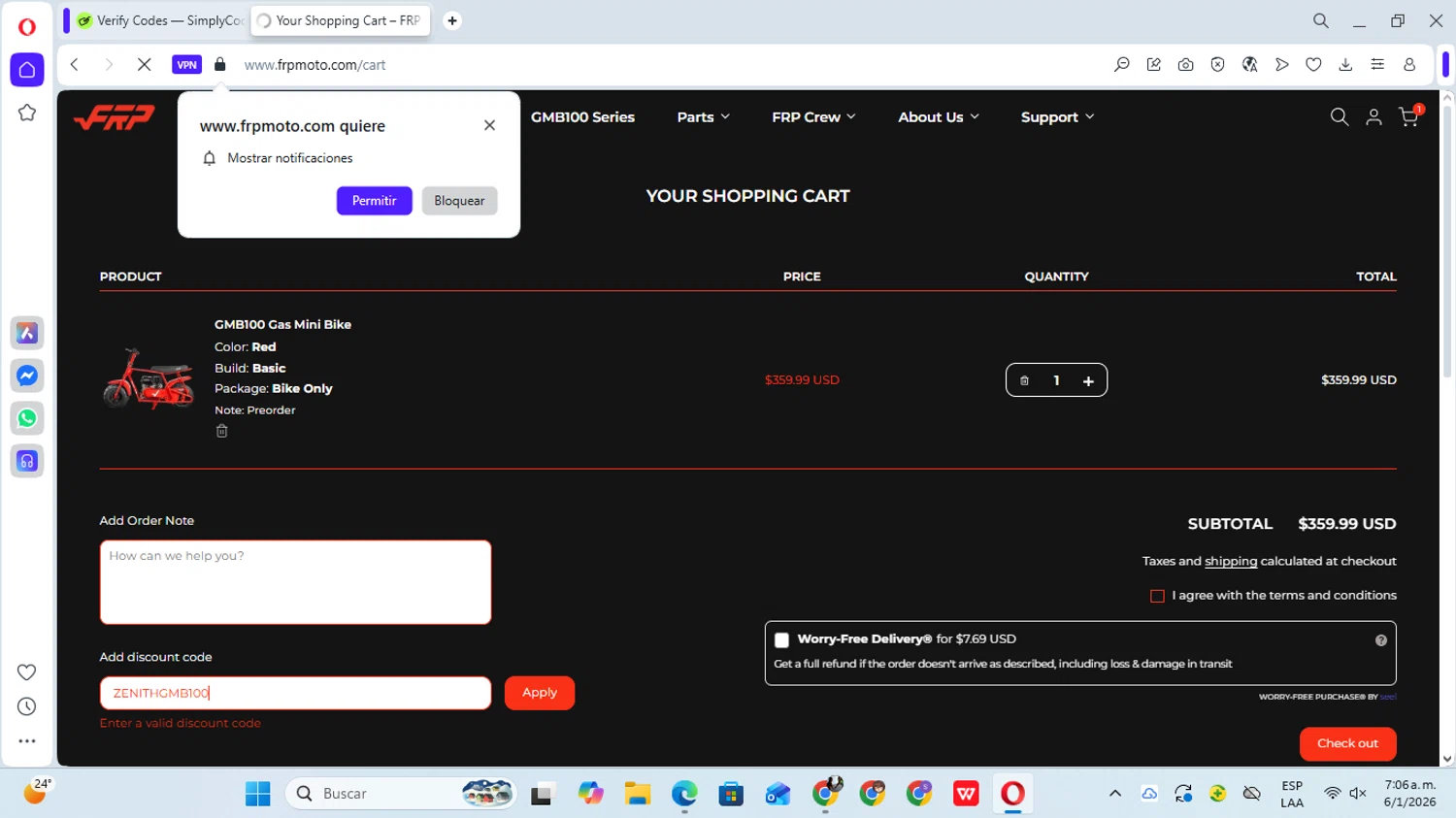The height and width of the screenshot is (818, 1456).
Task: Open Messenger in the sidebar
Action: tap(27, 376)
